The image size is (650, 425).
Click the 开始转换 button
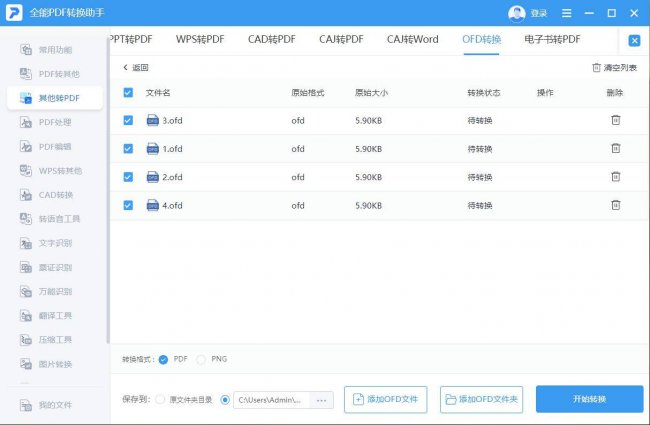[589, 399]
